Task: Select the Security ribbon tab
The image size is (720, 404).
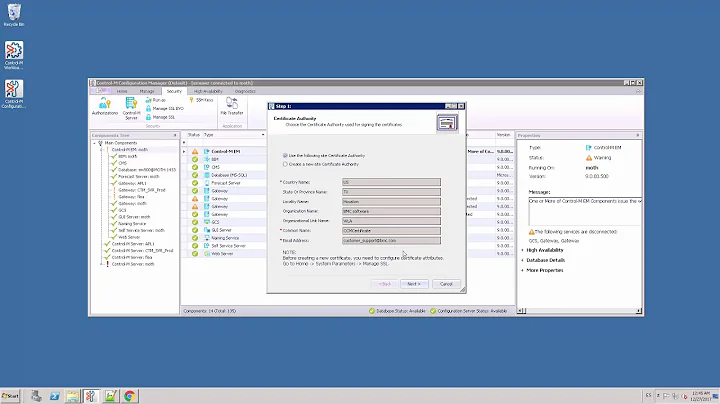Action: pyautogui.click(x=174, y=91)
